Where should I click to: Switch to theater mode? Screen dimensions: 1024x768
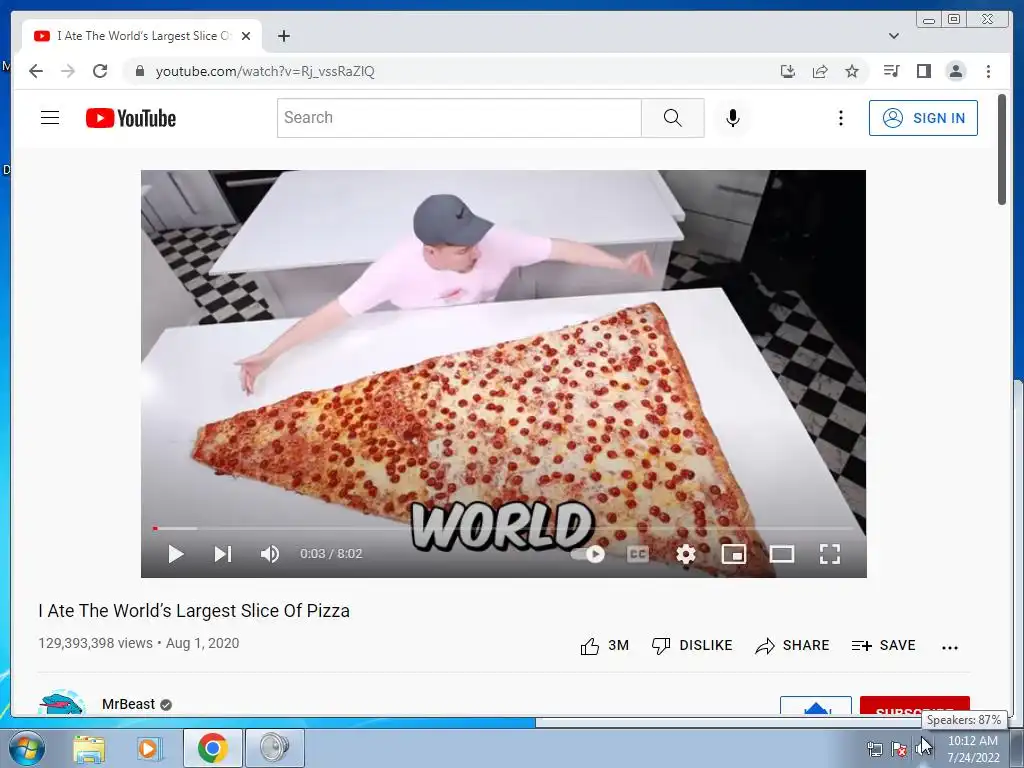pos(782,554)
